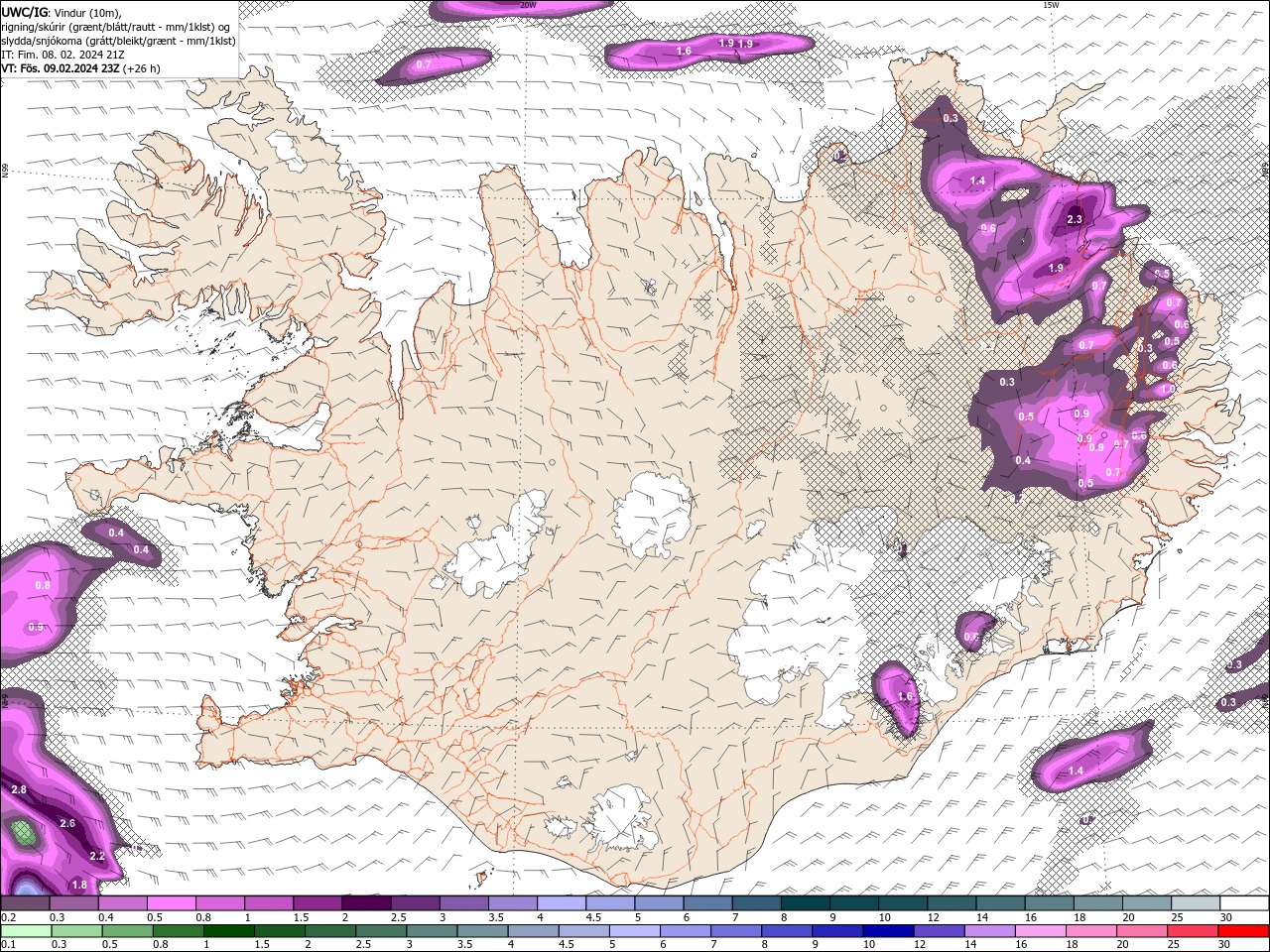Image resolution: width=1270 pixels, height=952 pixels.
Task: Click the 0.8 value in the western offshore blob
Action: pyautogui.click(x=43, y=585)
